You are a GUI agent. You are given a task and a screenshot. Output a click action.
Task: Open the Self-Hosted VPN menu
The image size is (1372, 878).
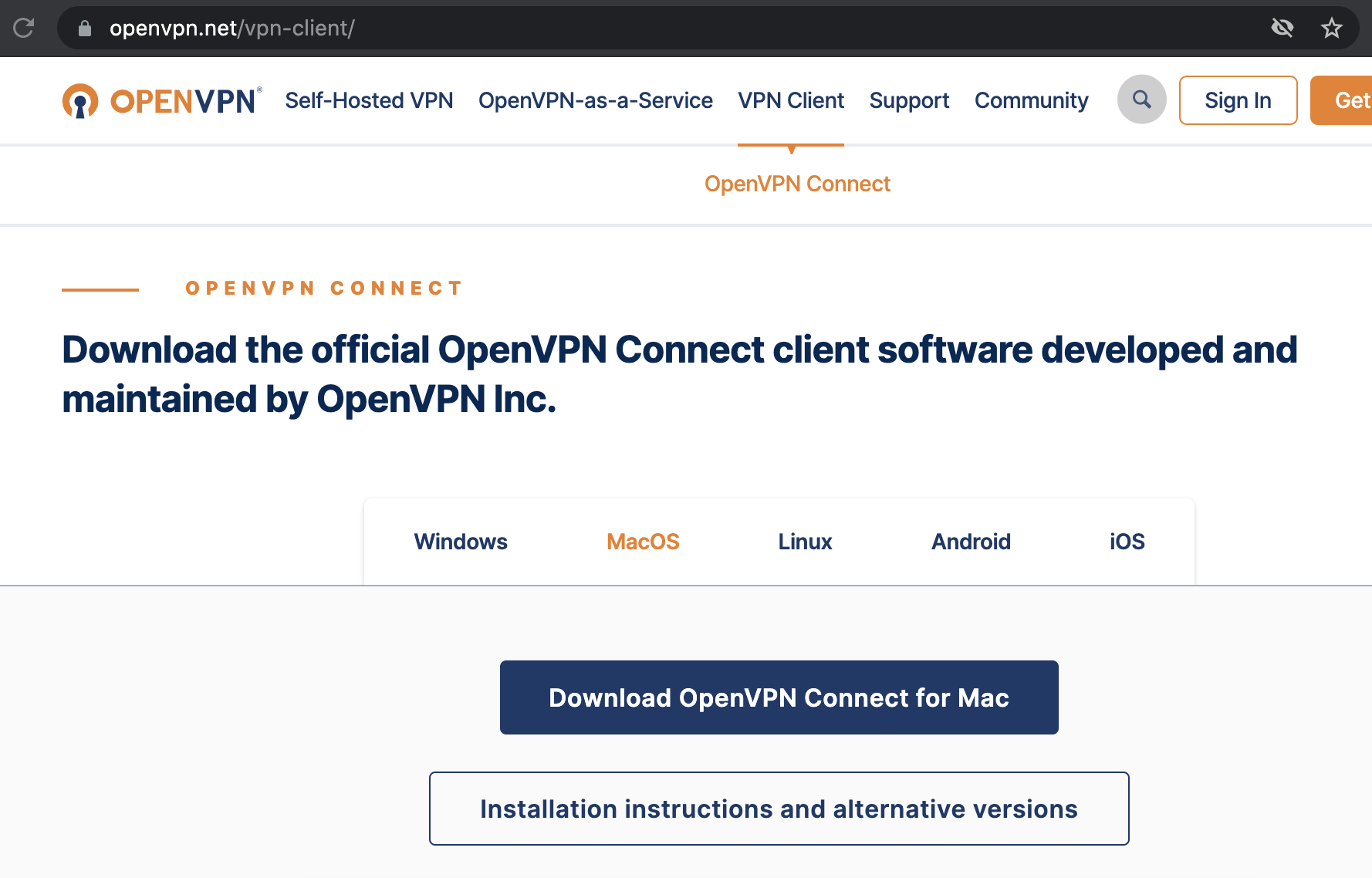[369, 100]
